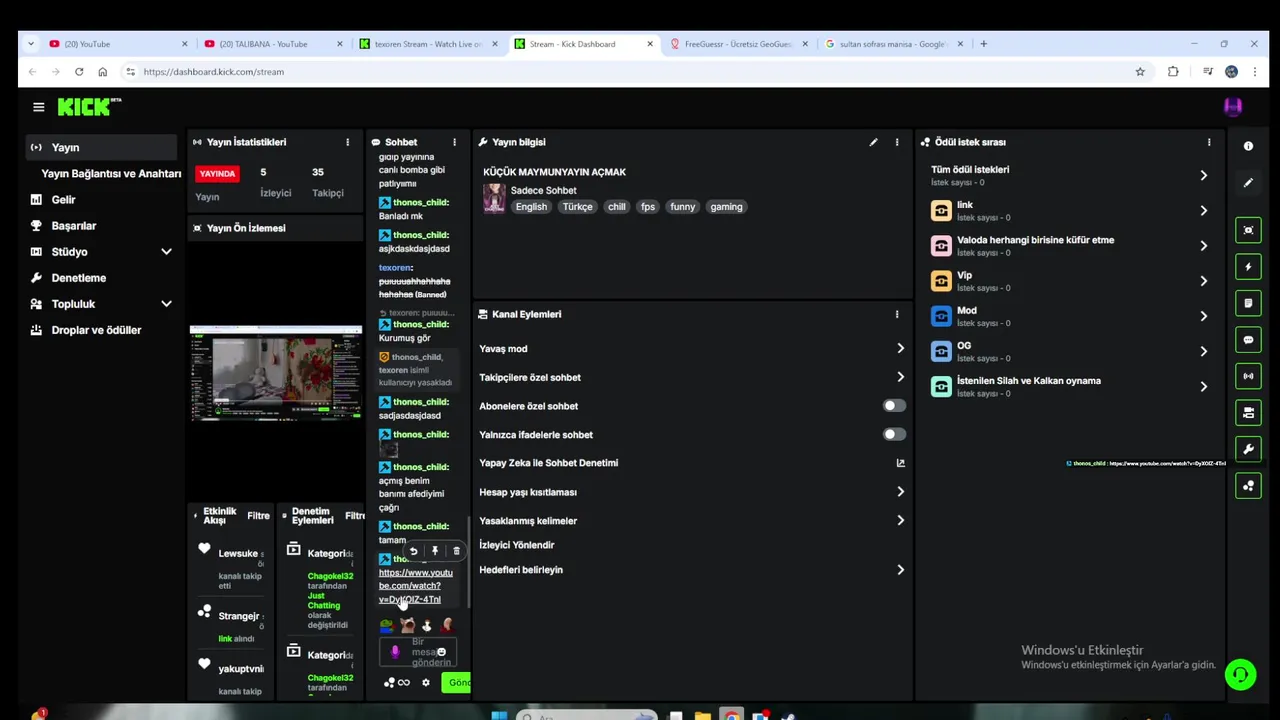Screen dimensions: 1280x720
Task: Open the Yayın bilgisi three-dot menu
Action: tap(897, 142)
